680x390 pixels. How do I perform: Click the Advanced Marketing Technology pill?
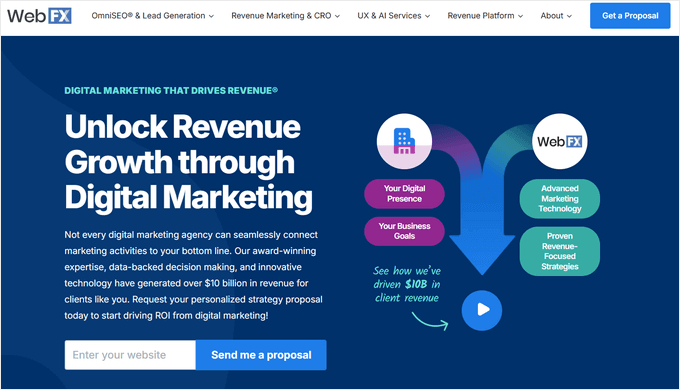[x=559, y=199]
